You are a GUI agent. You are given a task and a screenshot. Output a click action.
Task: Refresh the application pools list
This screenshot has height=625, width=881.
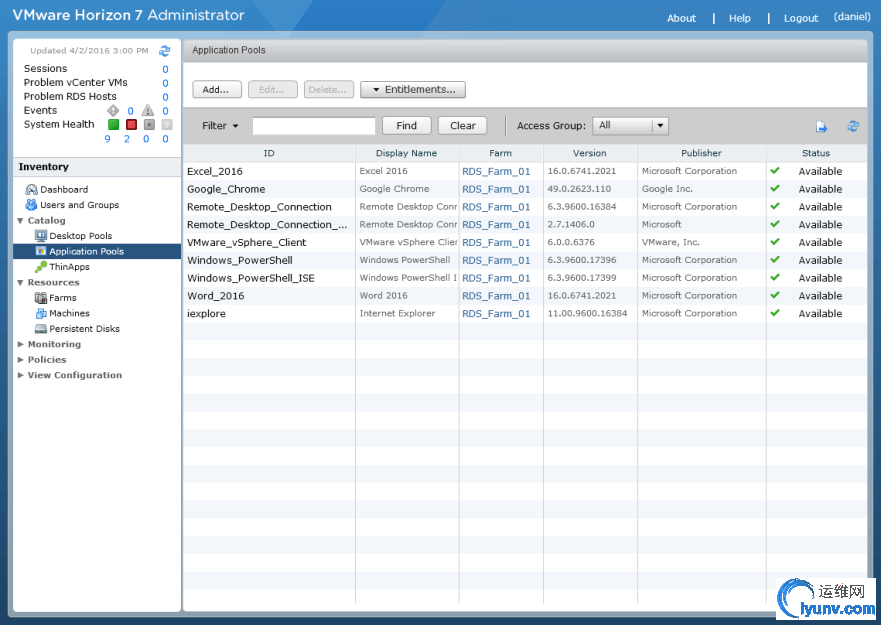(x=853, y=126)
